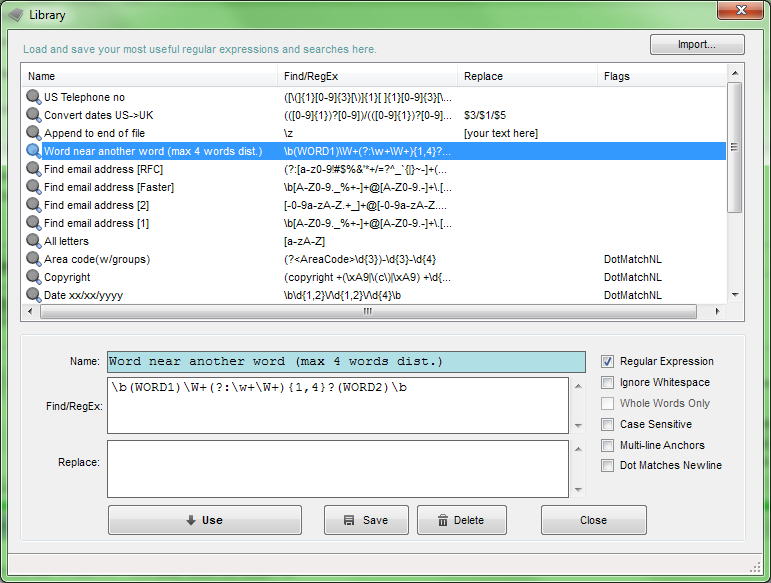
Task: Click the '$3/$1/$5' replace cell
Action: [x=485, y=115]
